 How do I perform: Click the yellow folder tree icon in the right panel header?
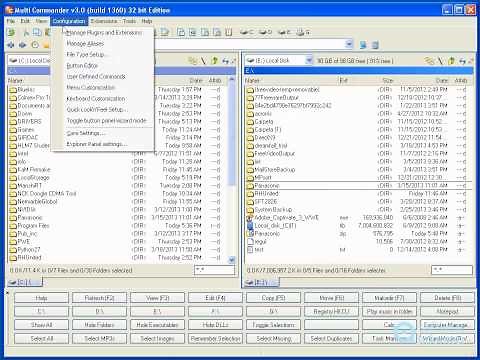[429, 61]
